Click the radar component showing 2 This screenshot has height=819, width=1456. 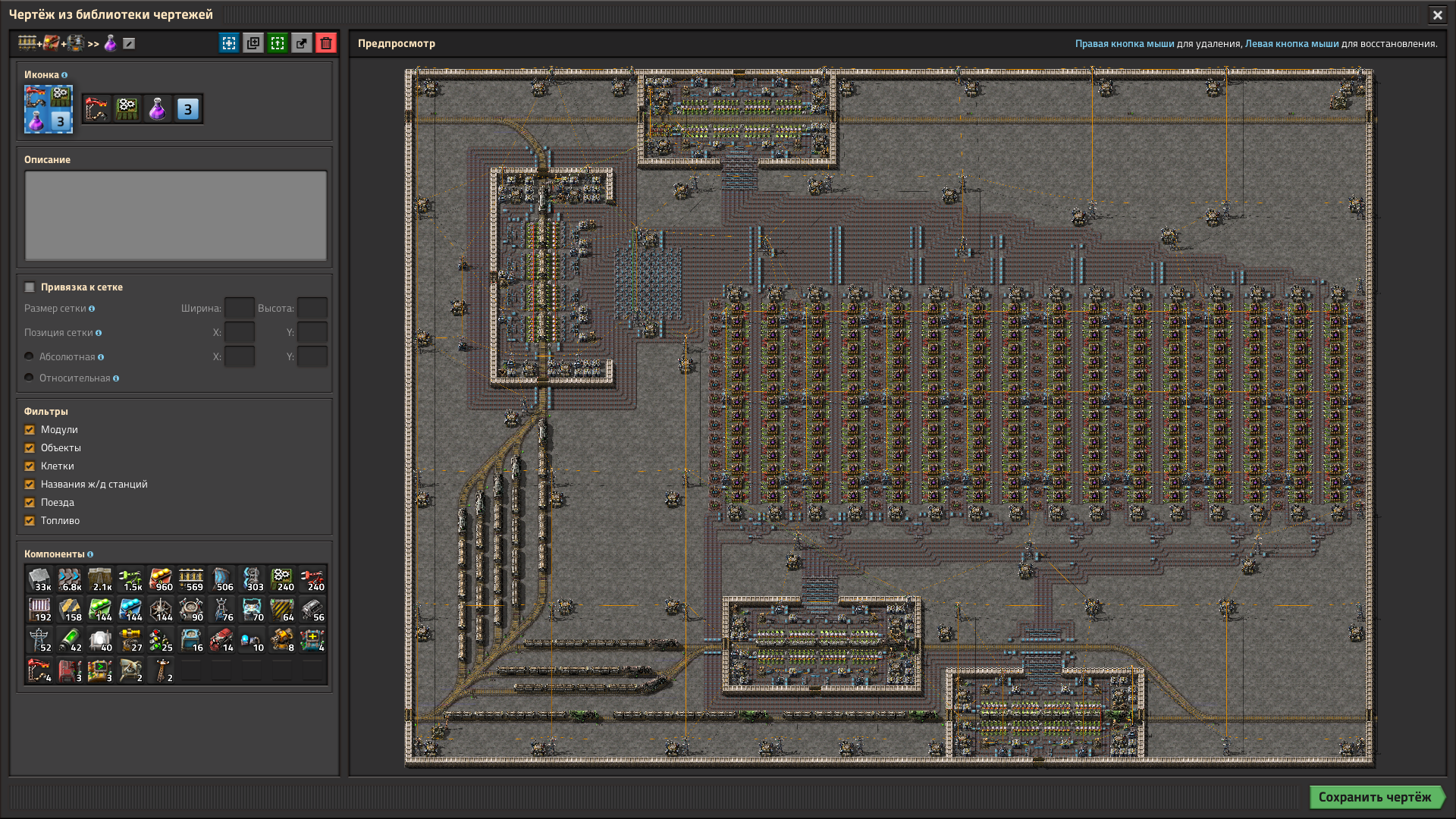(130, 670)
